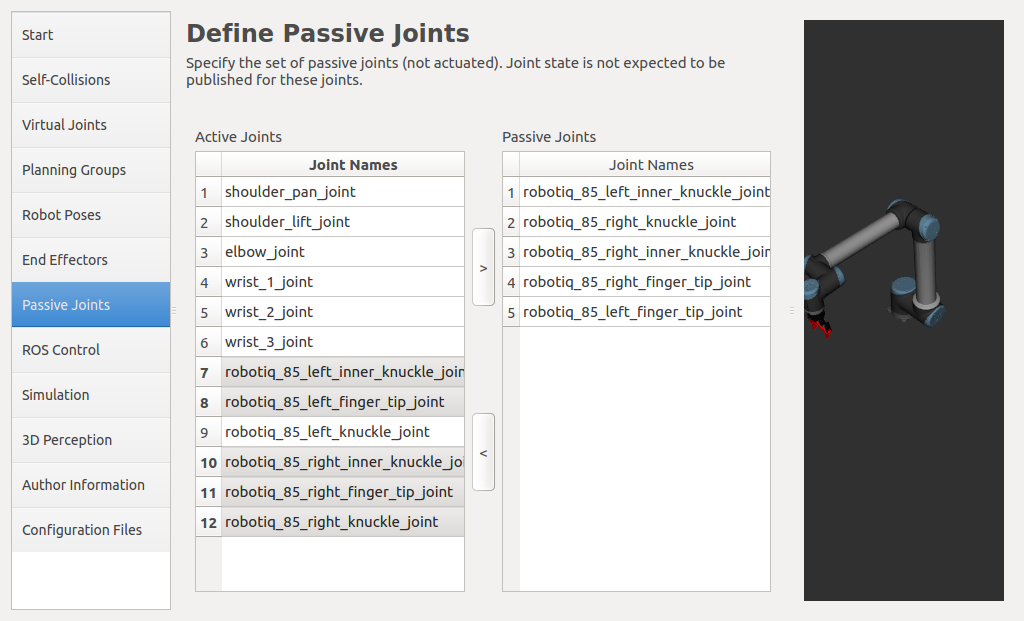1024x621 pixels.
Task: Click the red gripper in 3D view
Action: (x=819, y=325)
